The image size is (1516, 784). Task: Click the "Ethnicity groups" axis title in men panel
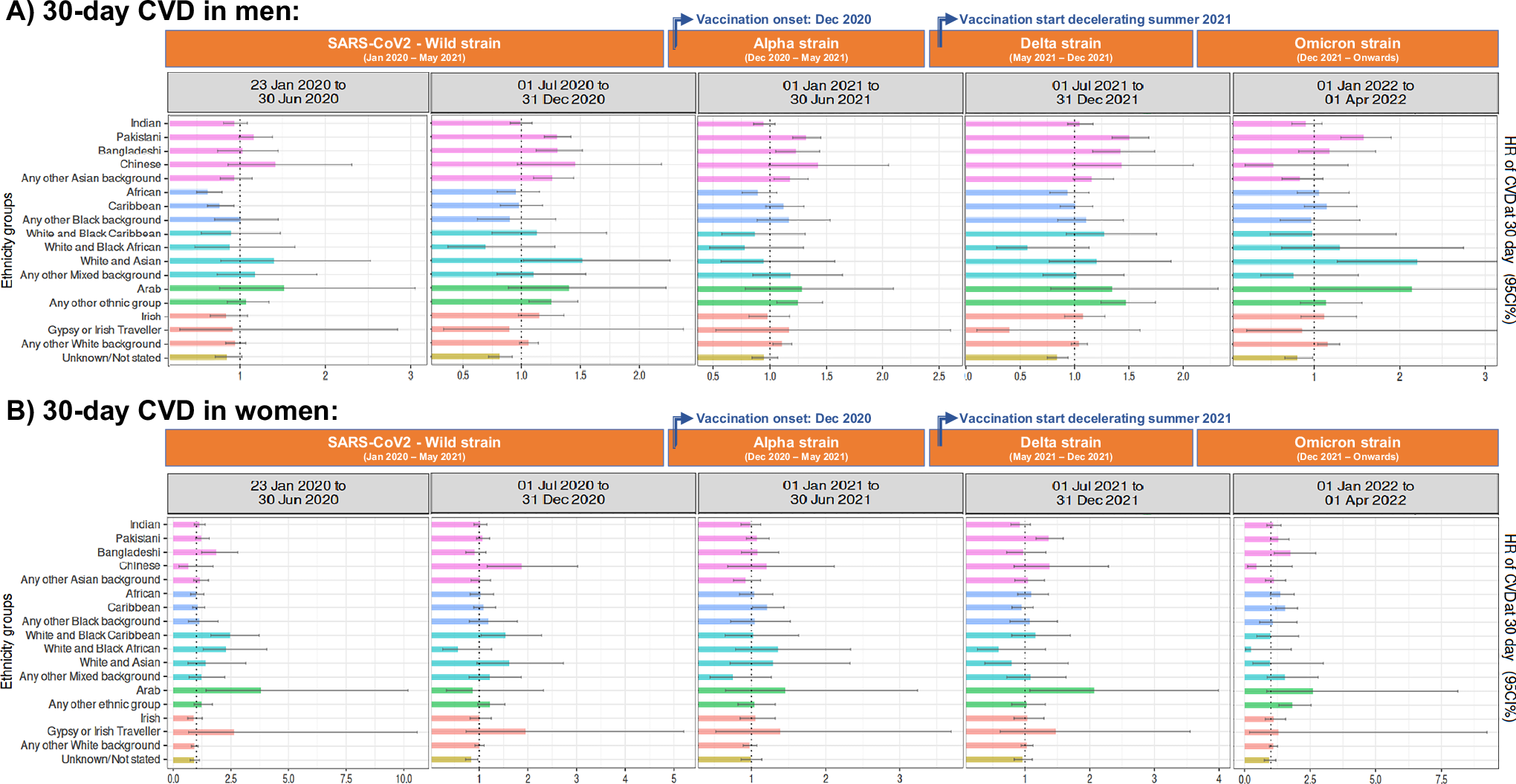[7, 241]
